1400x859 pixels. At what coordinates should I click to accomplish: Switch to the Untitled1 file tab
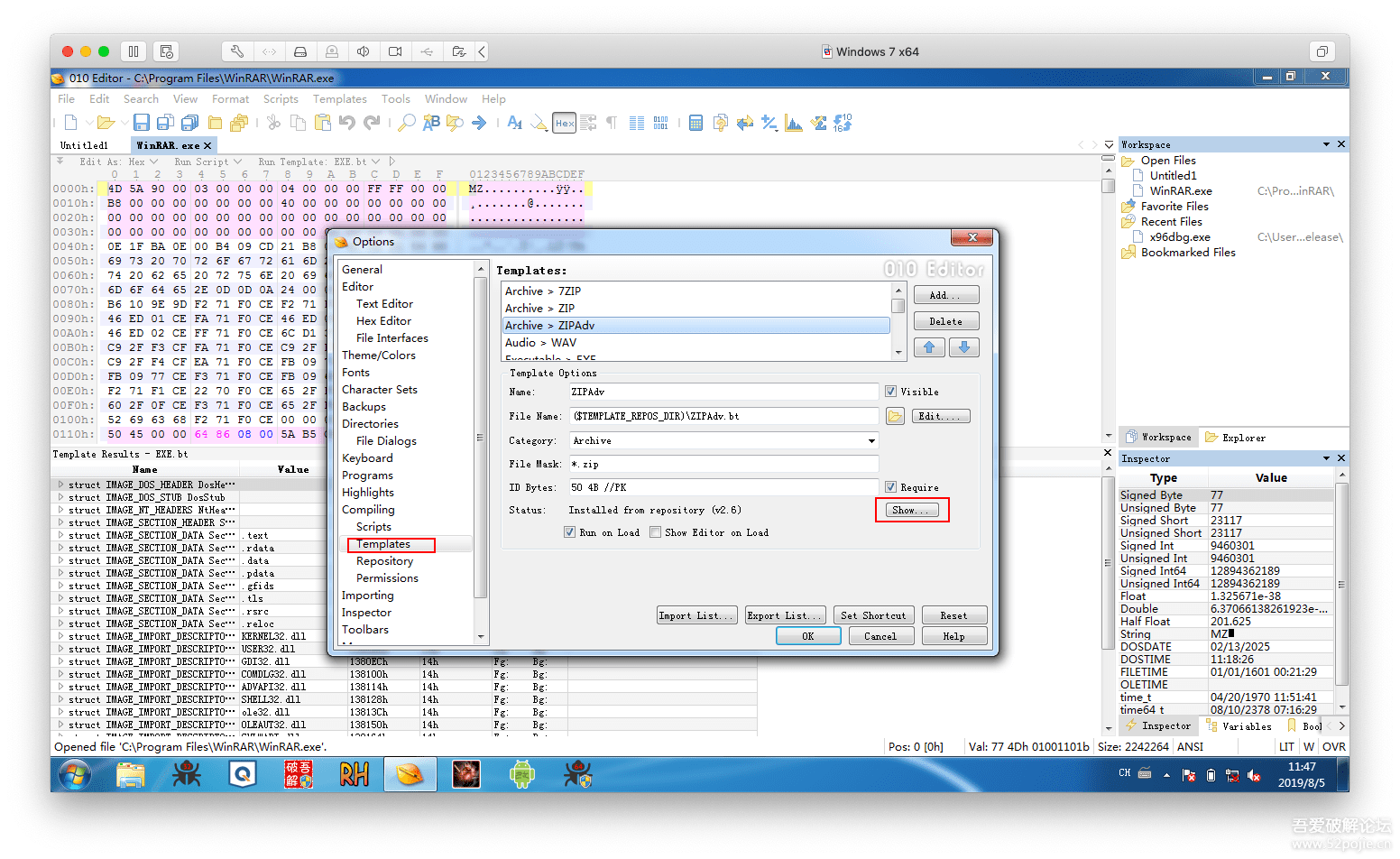point(84,145)
